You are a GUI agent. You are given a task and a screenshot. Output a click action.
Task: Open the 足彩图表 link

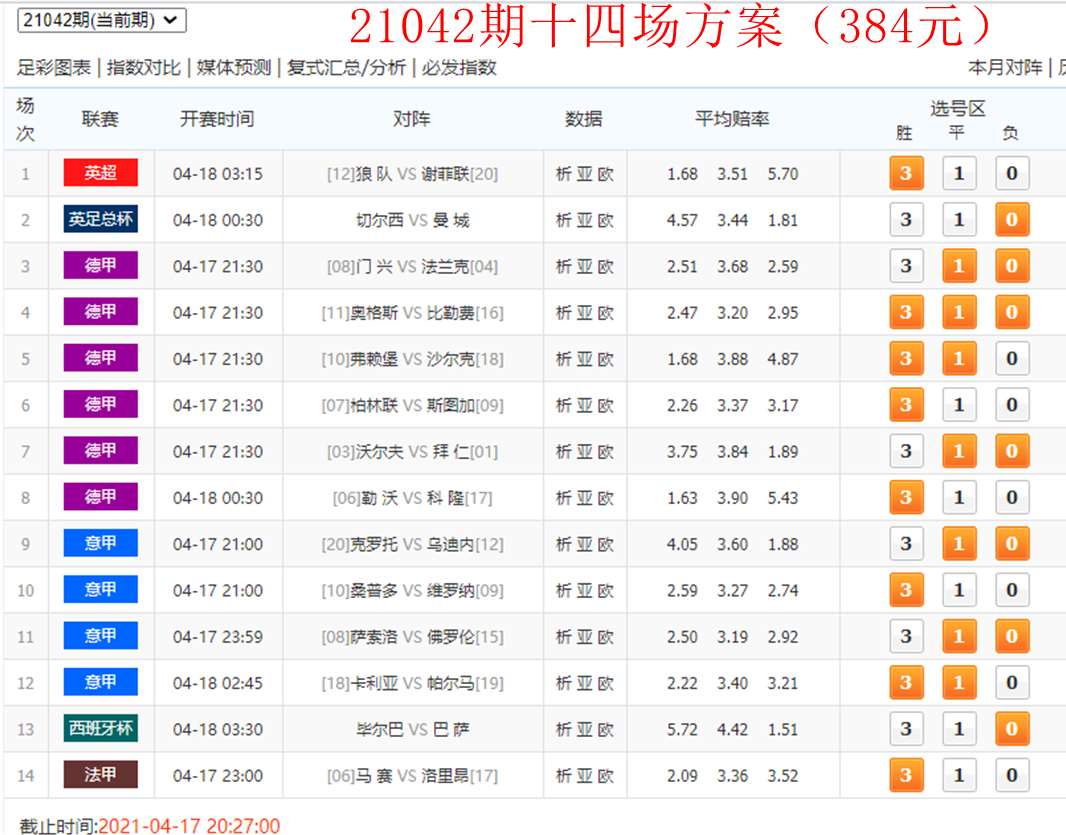click(x=54, y=67)
